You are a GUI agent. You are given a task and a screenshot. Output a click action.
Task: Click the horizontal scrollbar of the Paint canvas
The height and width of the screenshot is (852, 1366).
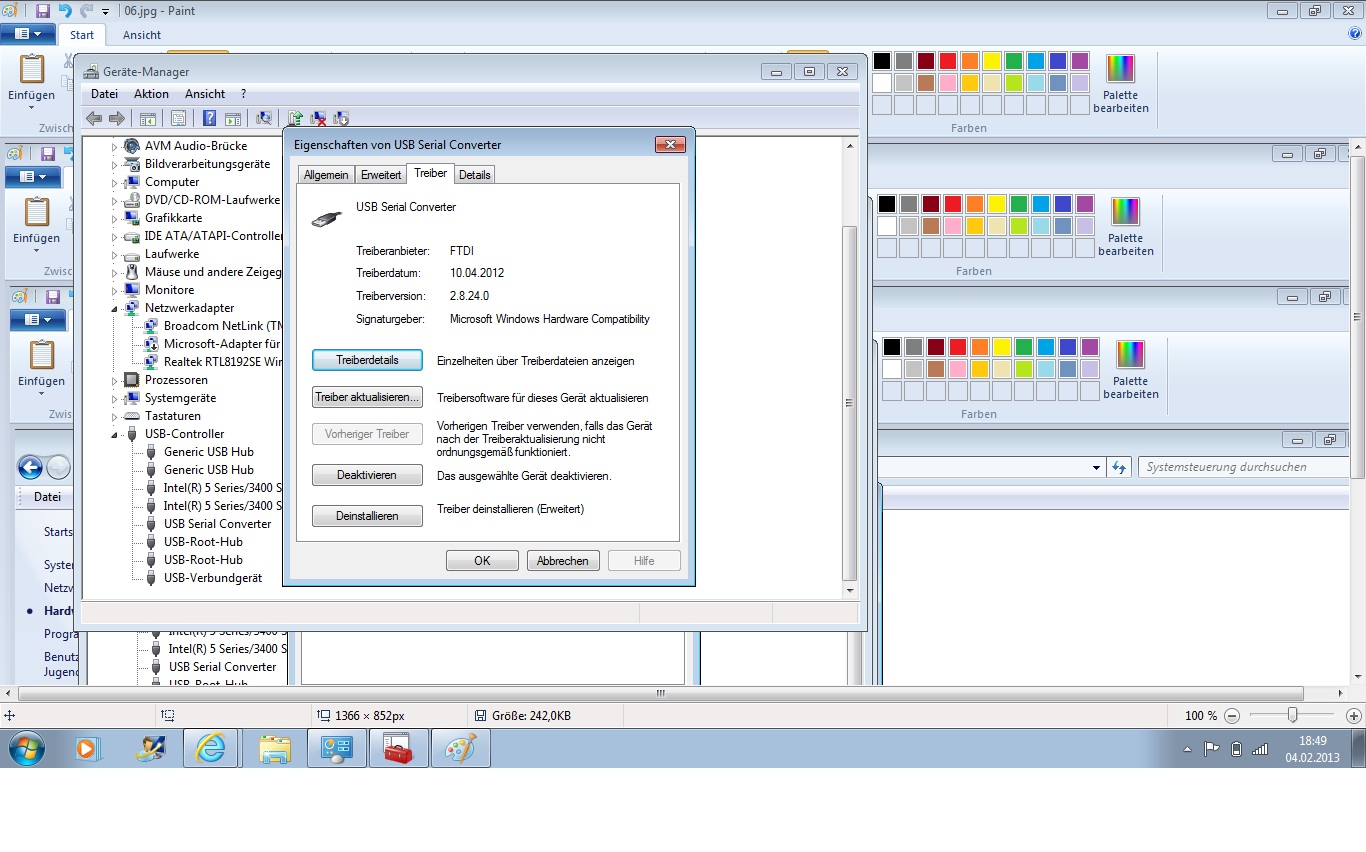[x=660, y=693]
